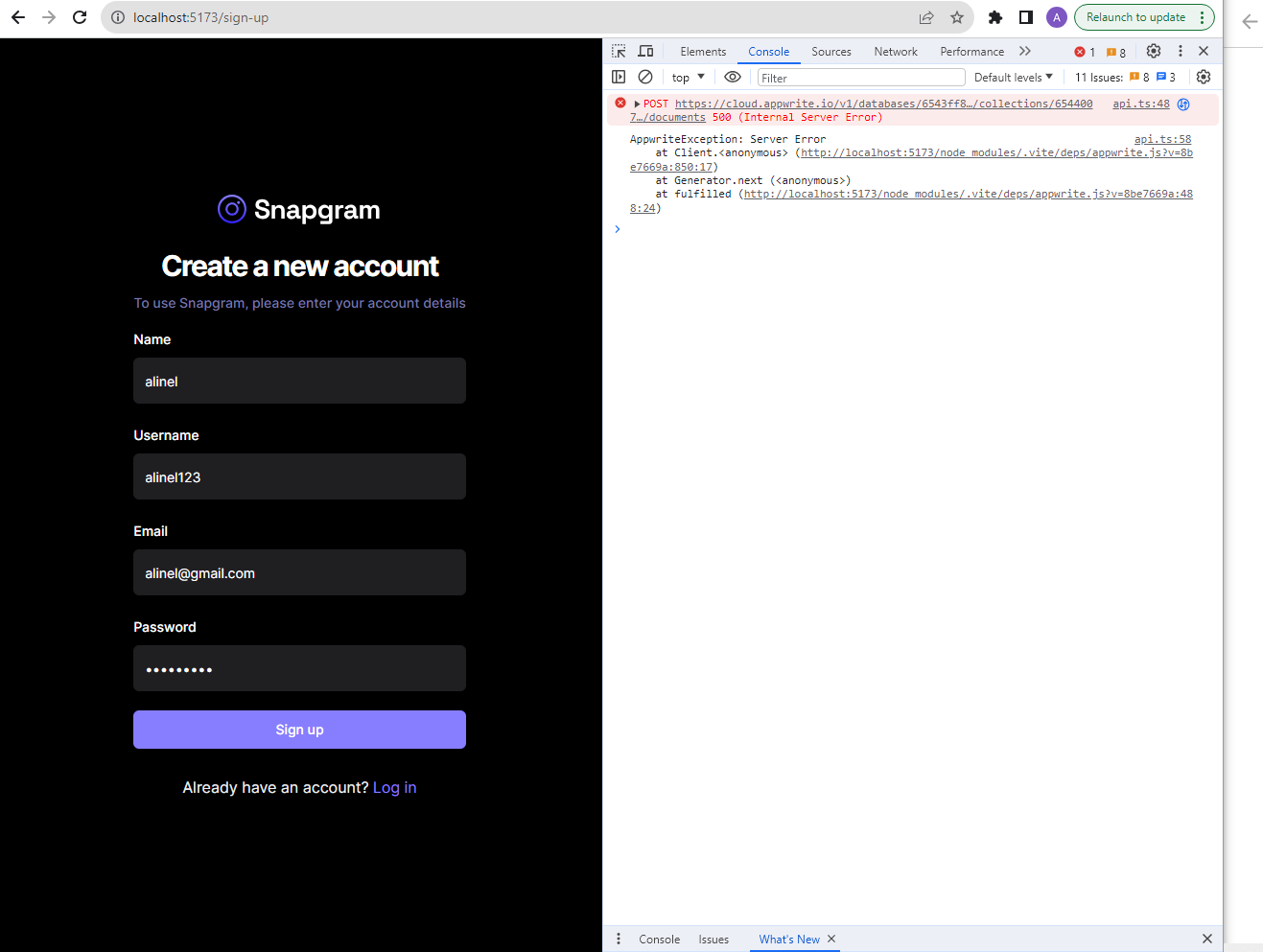The width and height of the screenshot is (1263, 952).
Task: Click the Snapgram logo icon
Action: (230, 209)
